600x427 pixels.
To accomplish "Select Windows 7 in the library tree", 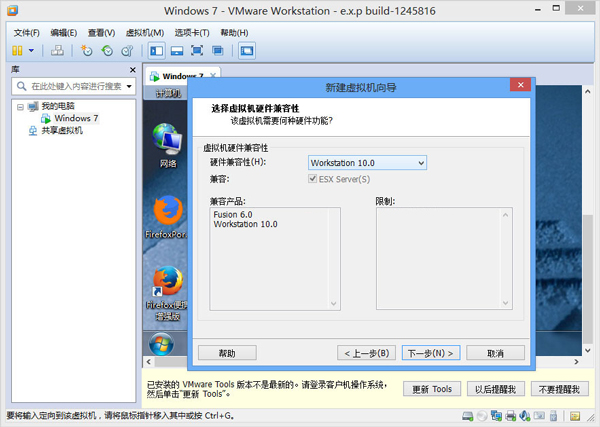I will [76, 118].
